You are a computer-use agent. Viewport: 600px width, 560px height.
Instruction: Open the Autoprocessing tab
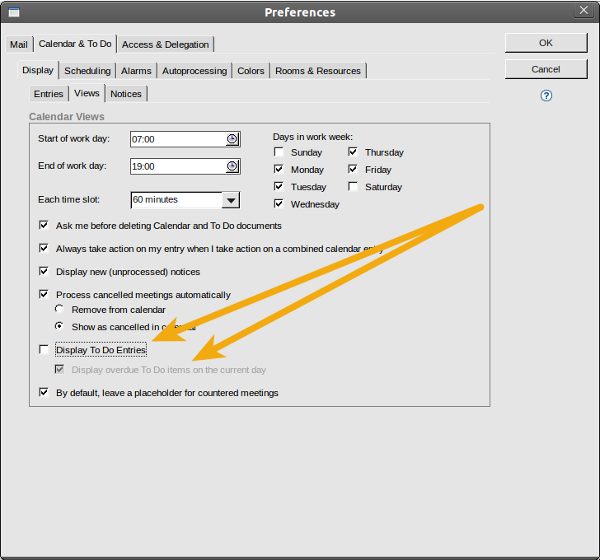[x=194, y=71]
